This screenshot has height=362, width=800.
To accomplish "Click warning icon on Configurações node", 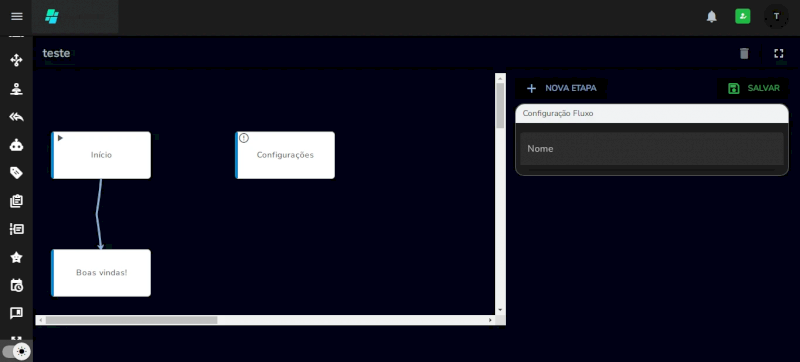I will click(x=244, y=138).
